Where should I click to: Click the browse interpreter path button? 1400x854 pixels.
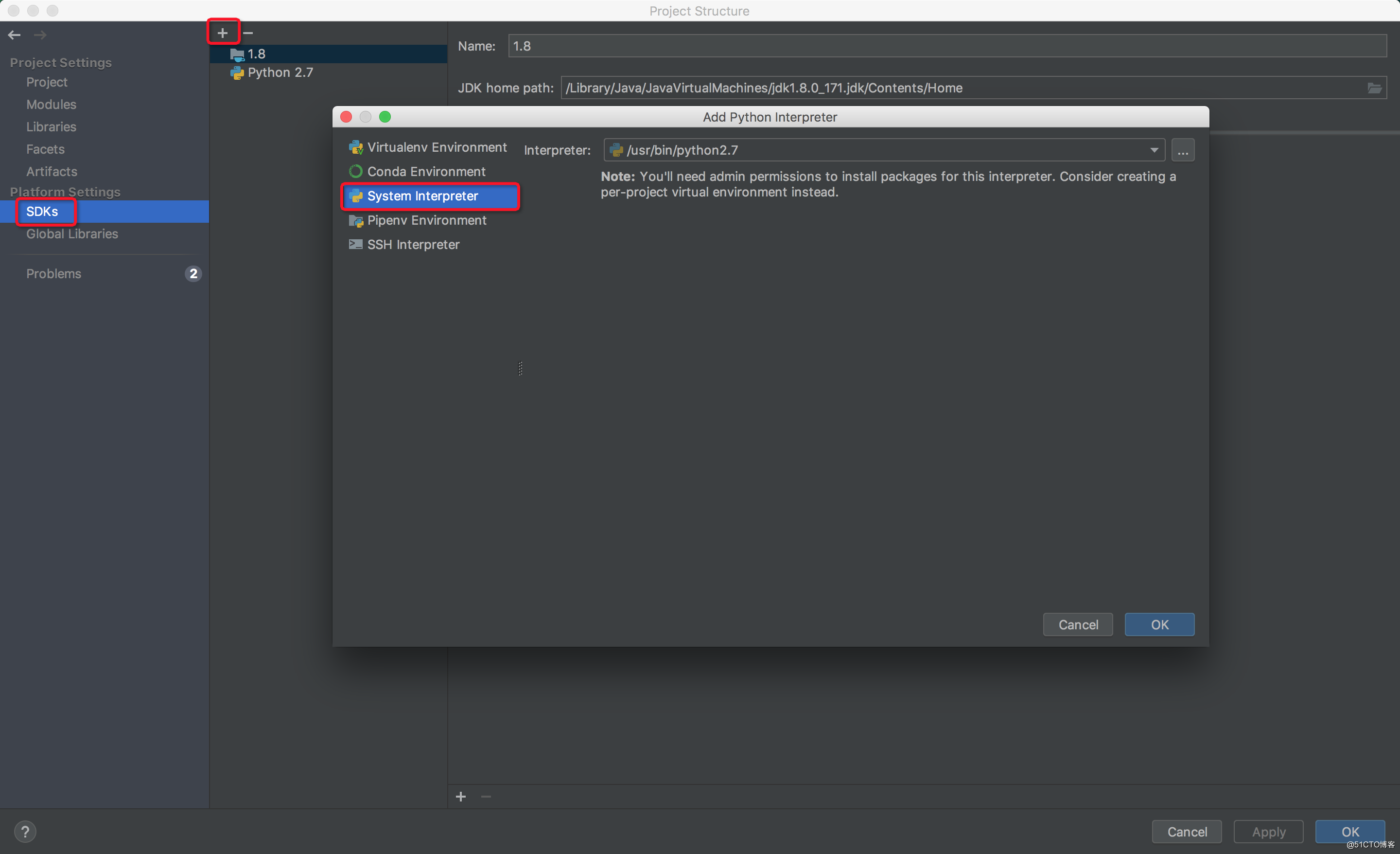click(1183, 150)
